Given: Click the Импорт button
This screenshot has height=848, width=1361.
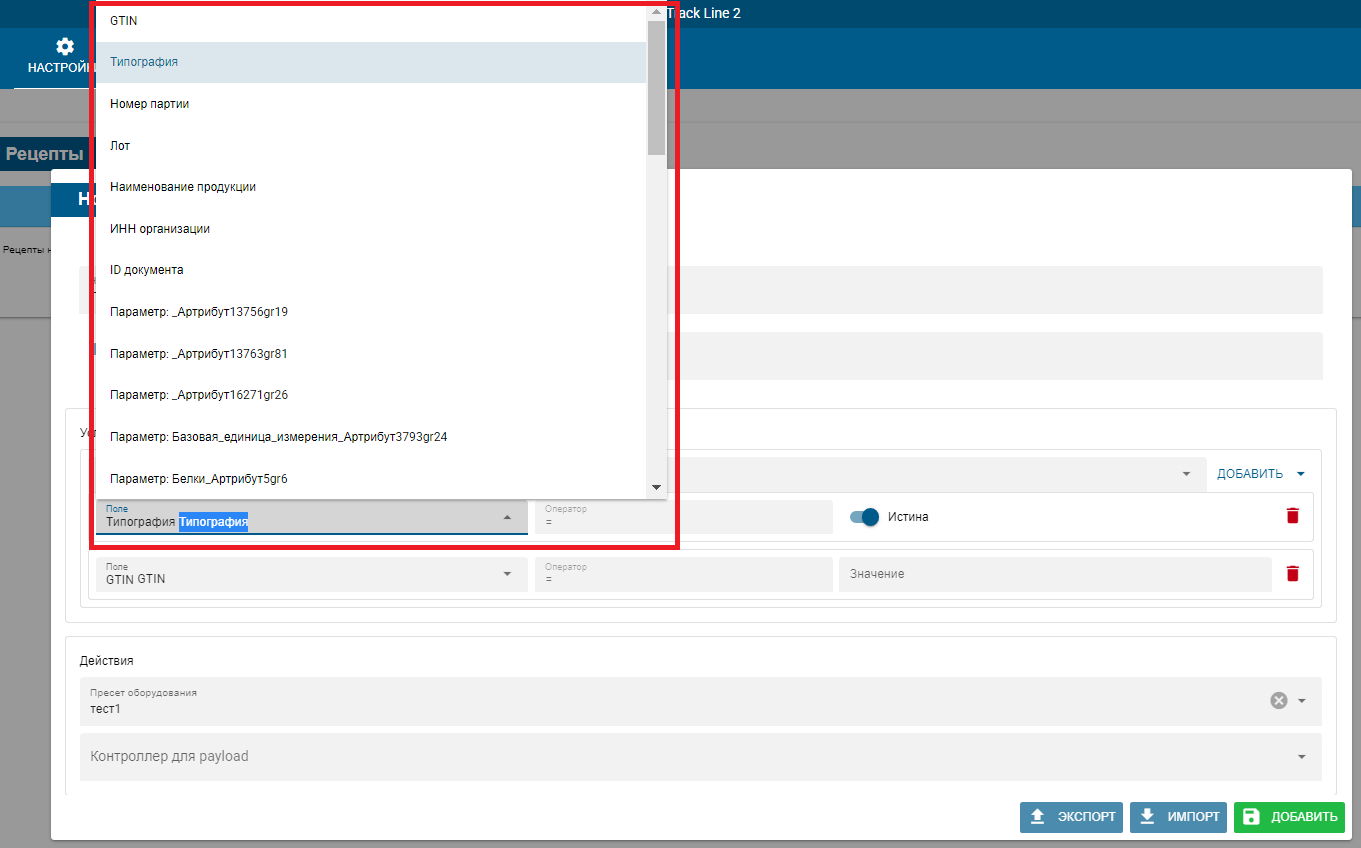Looking at the screenshot, I should pyautogui.click(x=1178, y=817).
